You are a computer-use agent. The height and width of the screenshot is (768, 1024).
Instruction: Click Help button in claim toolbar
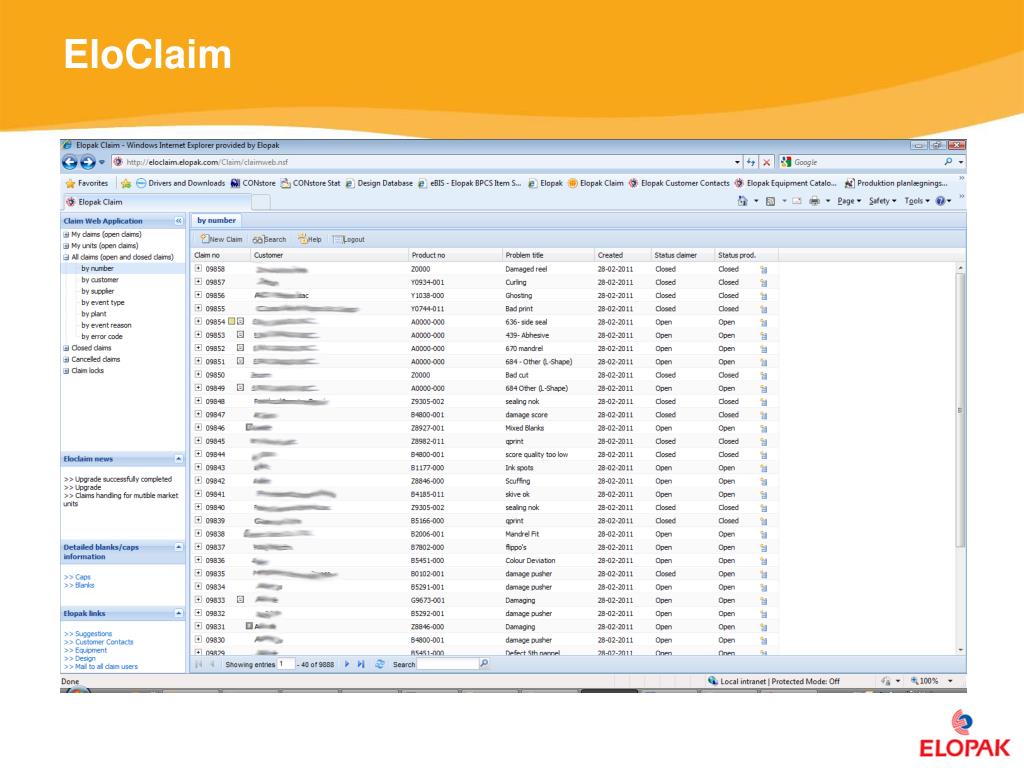(310, 239)
